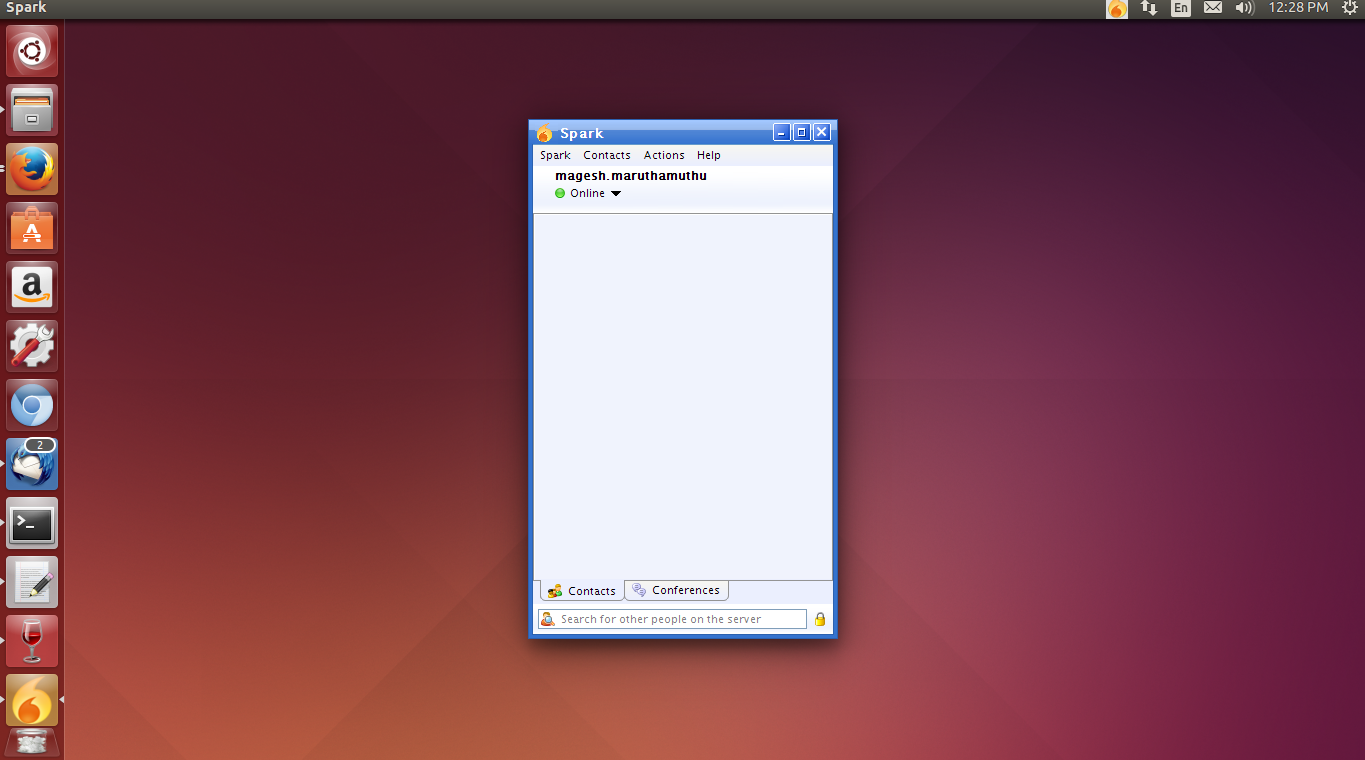Click the green Online status indicator
Screen dimensions: 1365x760
coord(560,193)
